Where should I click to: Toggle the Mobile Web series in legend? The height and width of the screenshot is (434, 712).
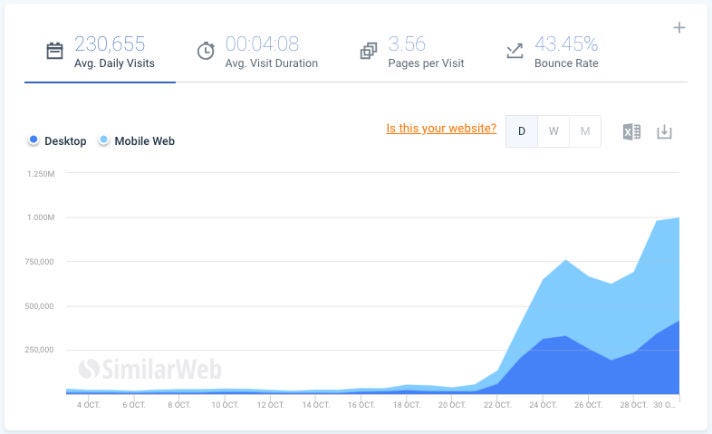[137, 141]
